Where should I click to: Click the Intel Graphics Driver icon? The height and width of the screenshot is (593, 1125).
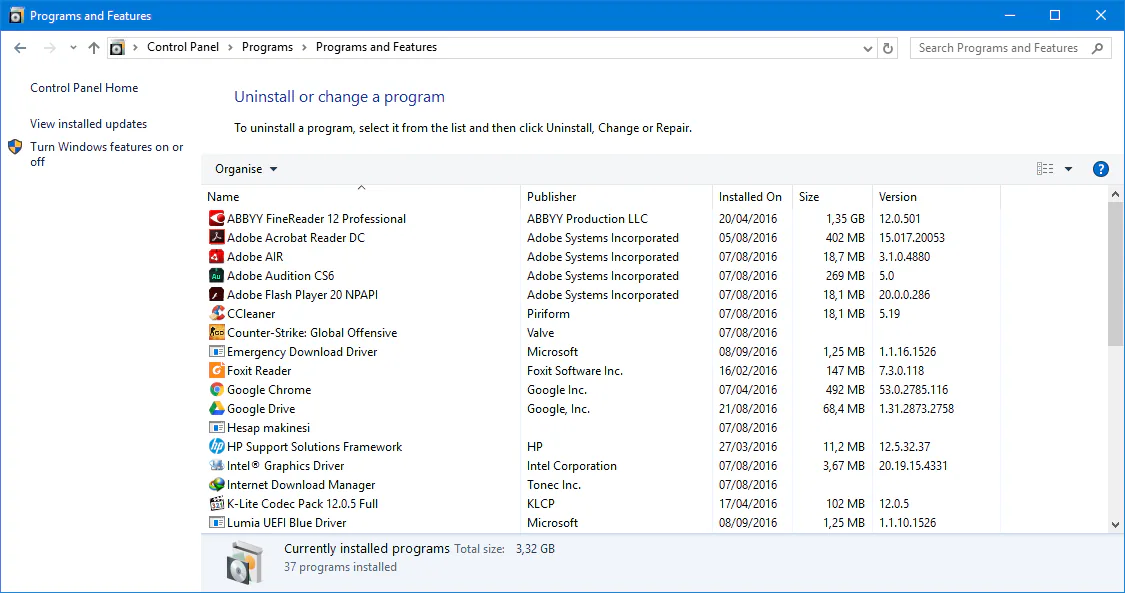pos(216,465)
